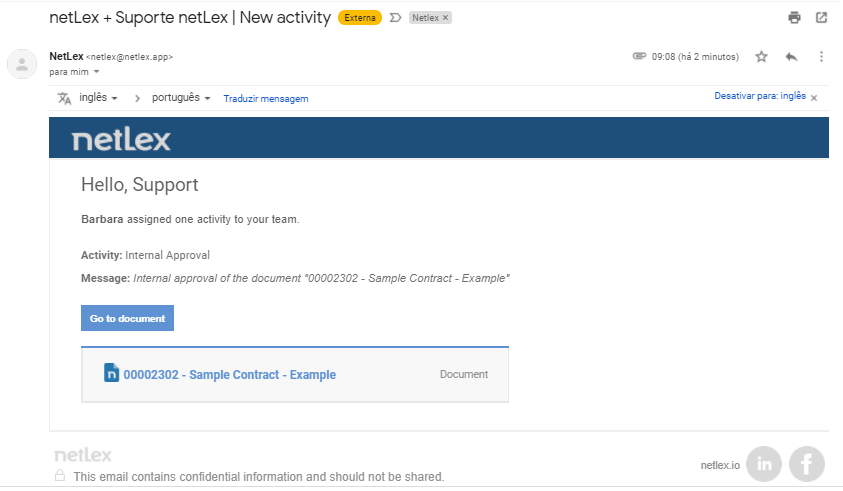This screenshot has height=491, width=843.
Task: Open the three-dot more options menu
Action: click(x=821, y=56)
